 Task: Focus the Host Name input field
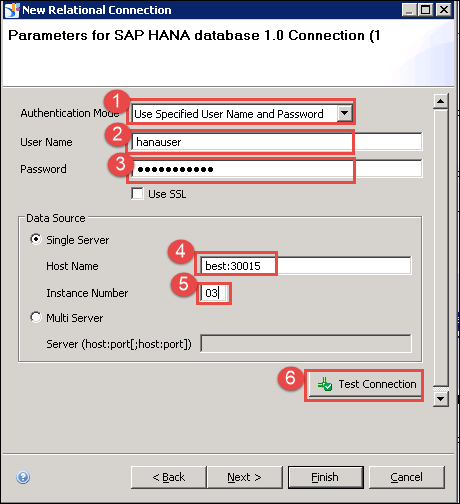pyautogui.click(x=306, y=266)
